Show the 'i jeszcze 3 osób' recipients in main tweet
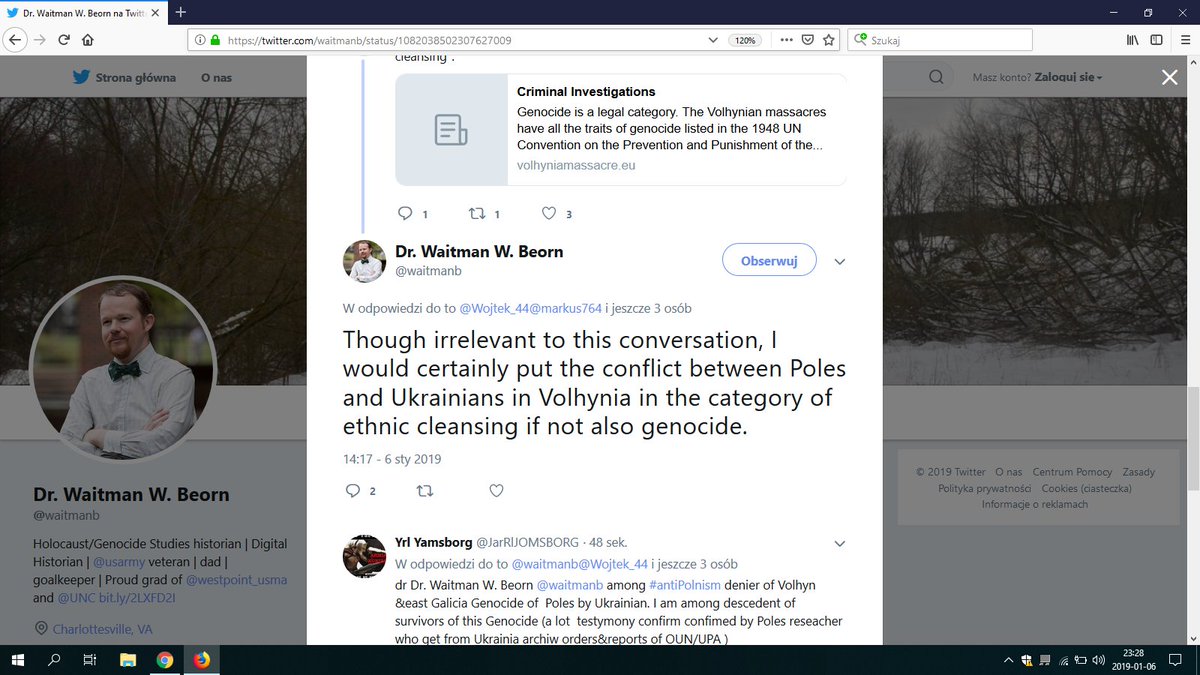Image resolution: width=1200 pixels, height=675 pixels. tap(649, 308)
